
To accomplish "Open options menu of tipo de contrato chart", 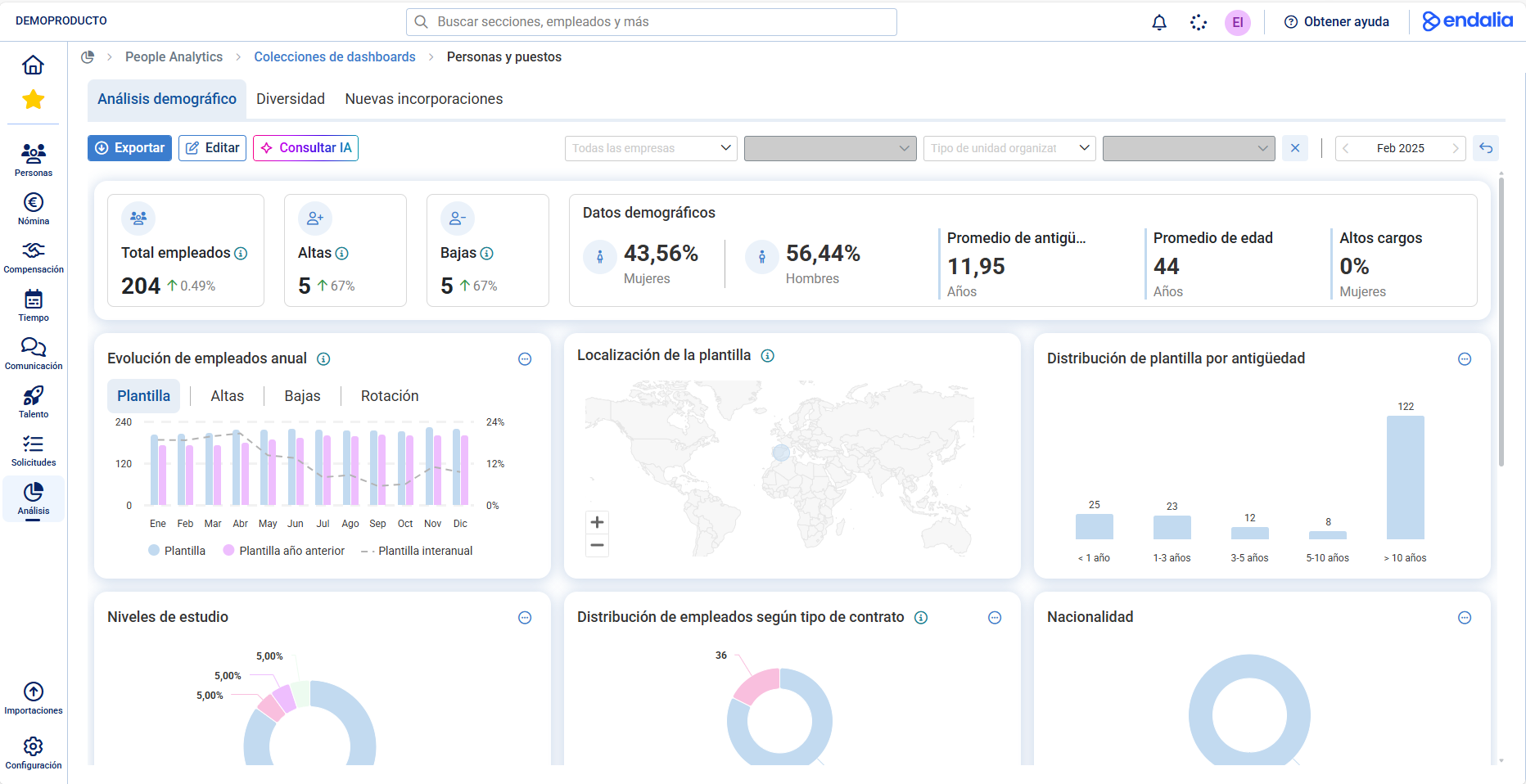I will (995, 618).
